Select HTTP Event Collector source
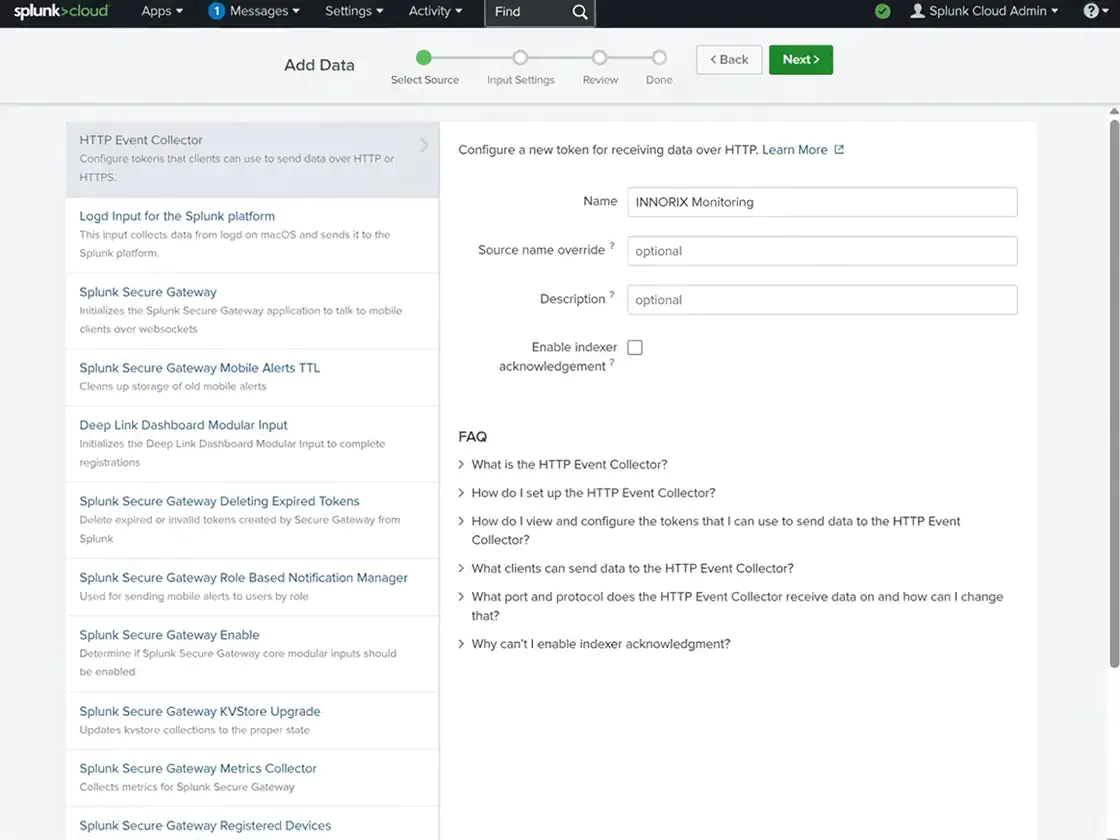Image resolution: width=1120 pixels, height=840 pixels. [253, 159]
